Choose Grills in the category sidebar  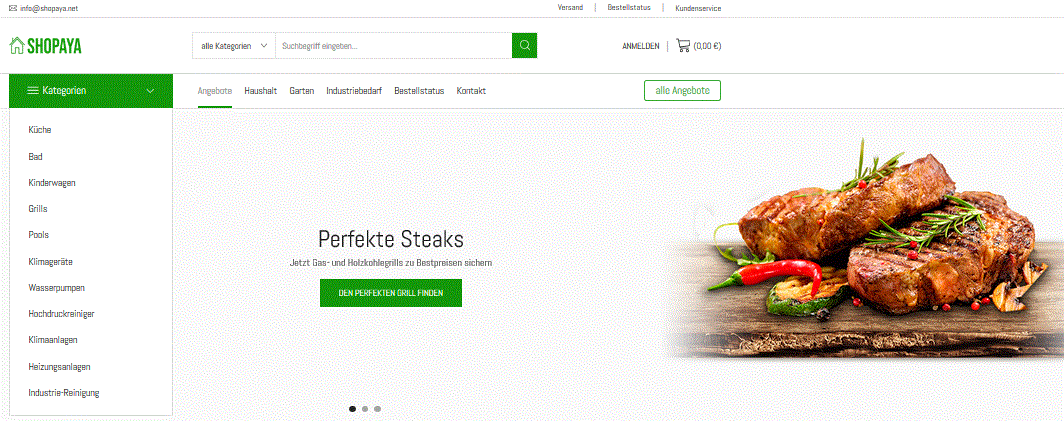38,209
